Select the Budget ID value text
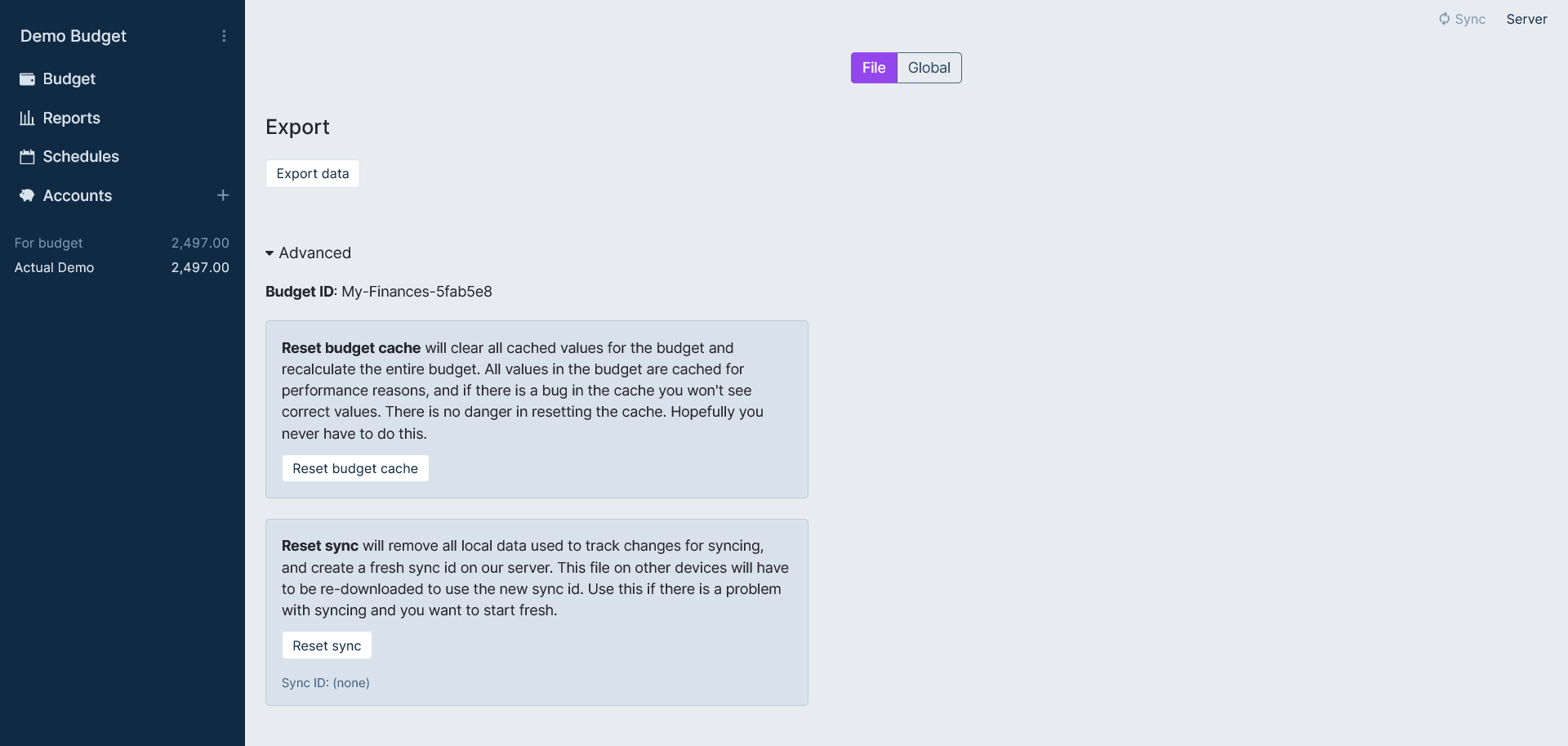Viewport: 1568px width, 746px height. click(416, 292)
